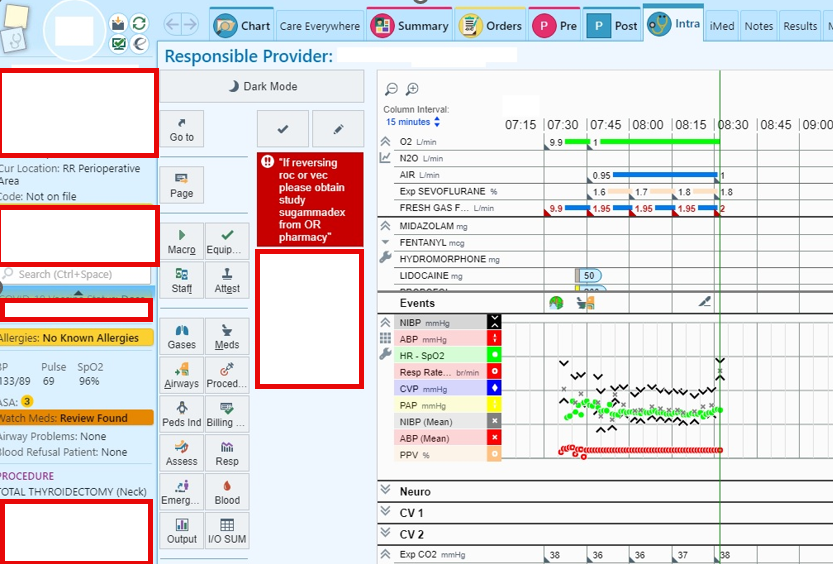Image resolution: width=834 pixels, height=564 pixels.
Task: Open the Column Interval 15 minutes dropdown
Action: (413, 122)
